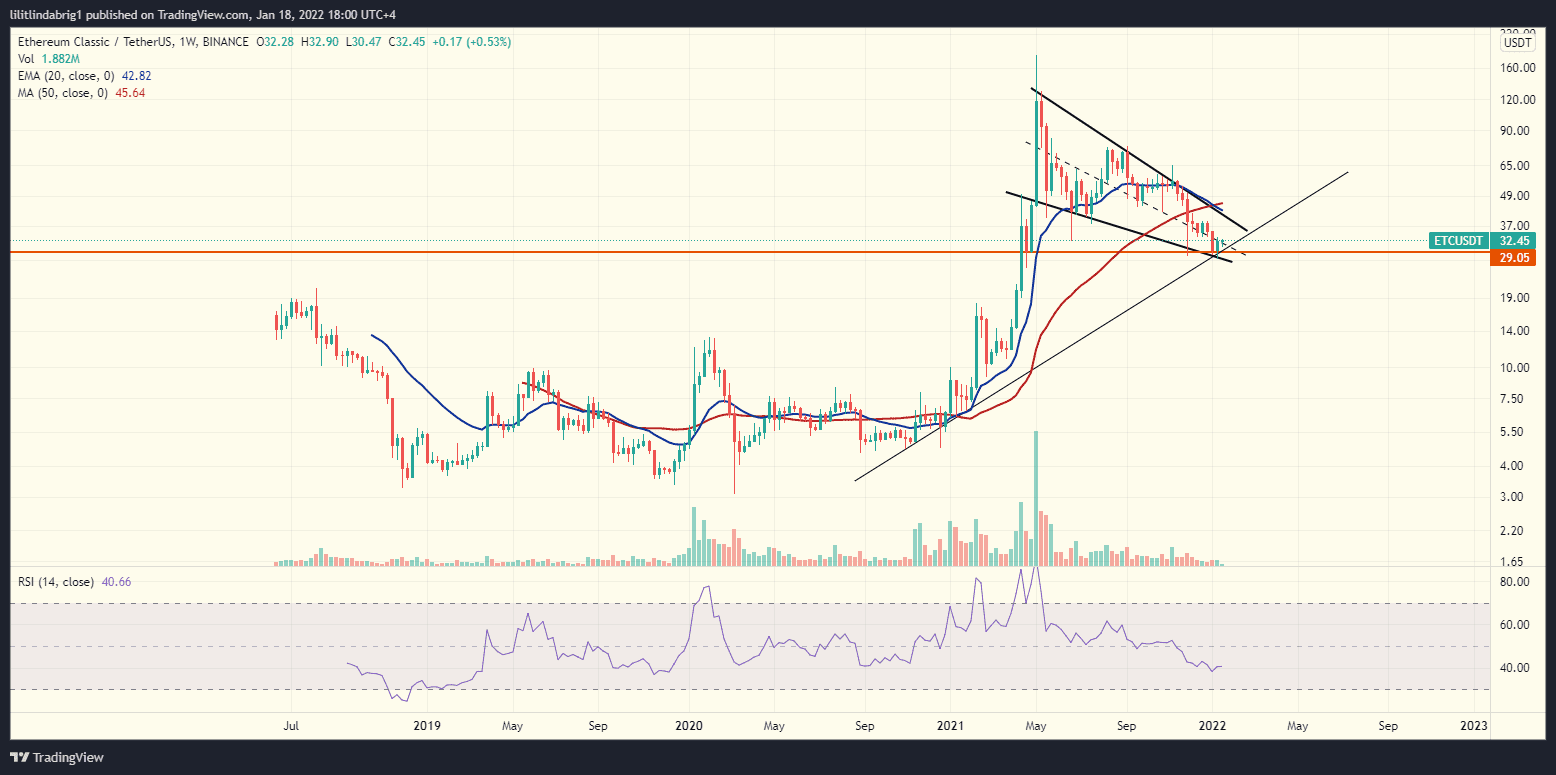Image resolution: width=1556 pixels, height=775 pixels.
Task: Click the orange 29.05 price level label
Action: tap(1512, 257)
